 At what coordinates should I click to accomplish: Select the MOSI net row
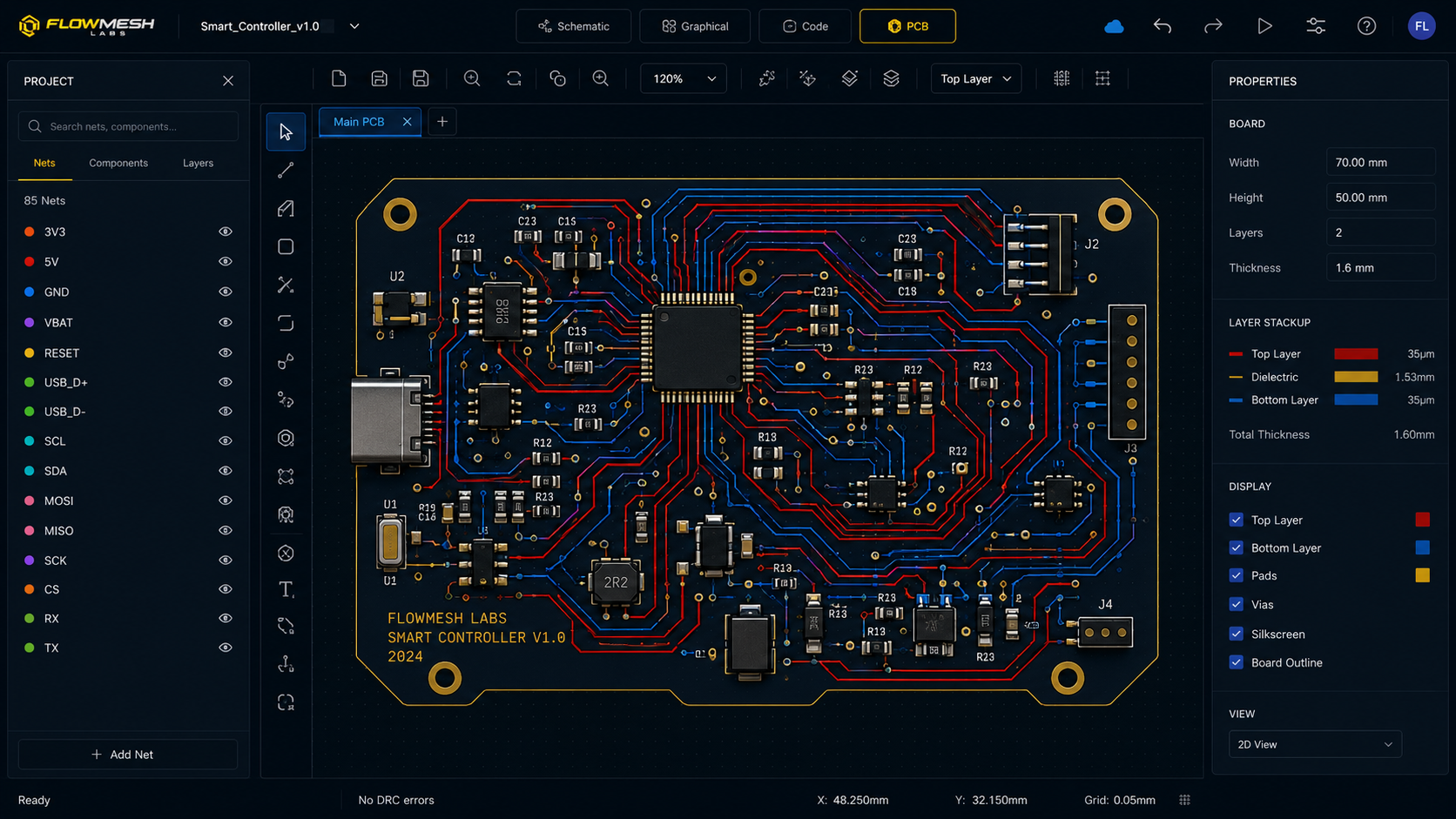[x=128, y=500]
